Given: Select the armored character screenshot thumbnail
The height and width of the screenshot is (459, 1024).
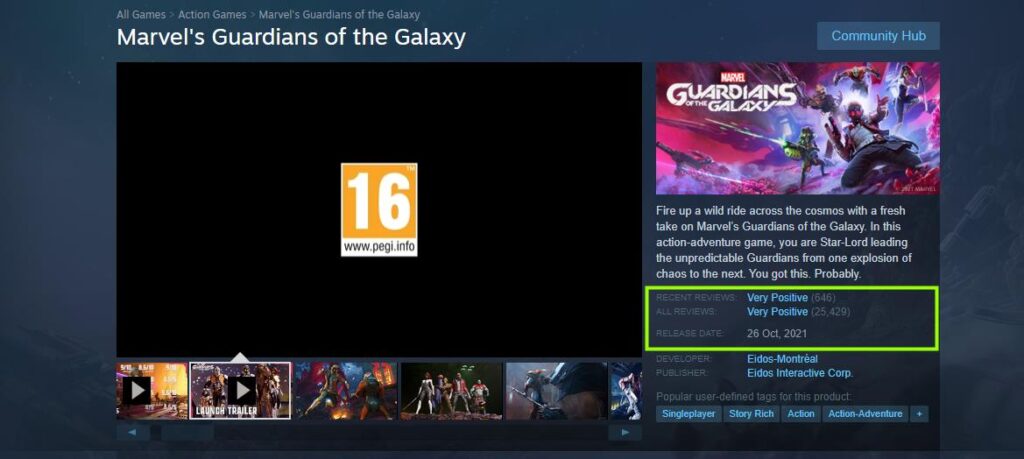Looking at the screenshot, I should tap(556, 390).
